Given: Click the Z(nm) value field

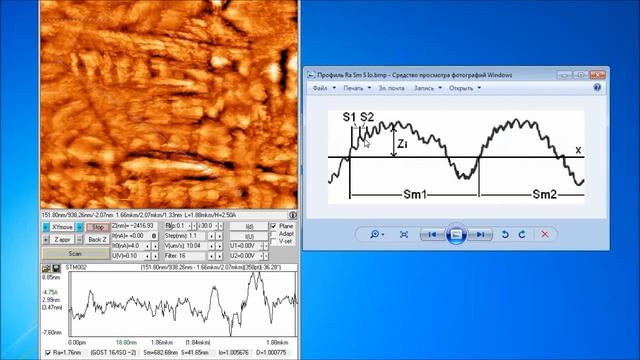Looking at the screenshot, I should click(135, 226).
